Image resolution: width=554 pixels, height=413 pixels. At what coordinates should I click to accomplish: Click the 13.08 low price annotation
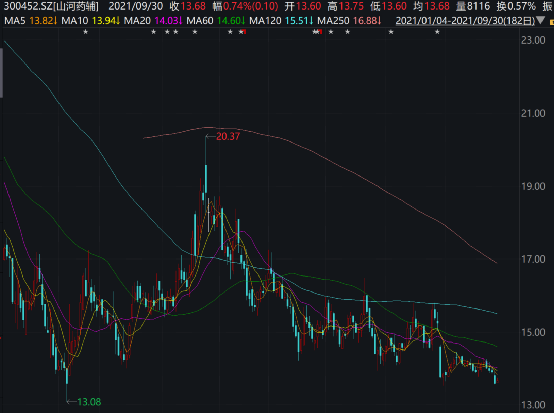click(89, 402)
